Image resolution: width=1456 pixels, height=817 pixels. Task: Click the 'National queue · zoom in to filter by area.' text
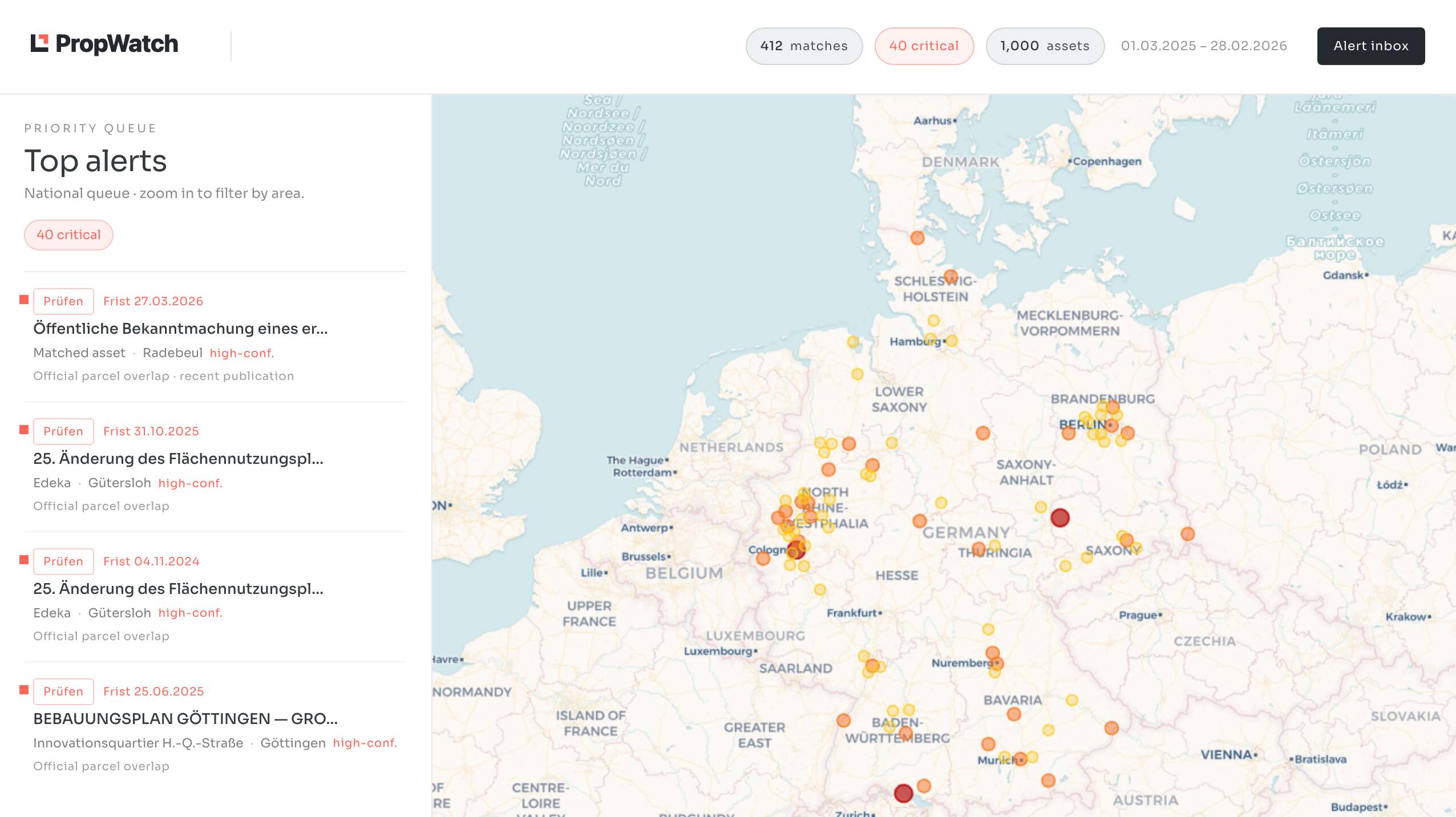[x=164, y=193]
